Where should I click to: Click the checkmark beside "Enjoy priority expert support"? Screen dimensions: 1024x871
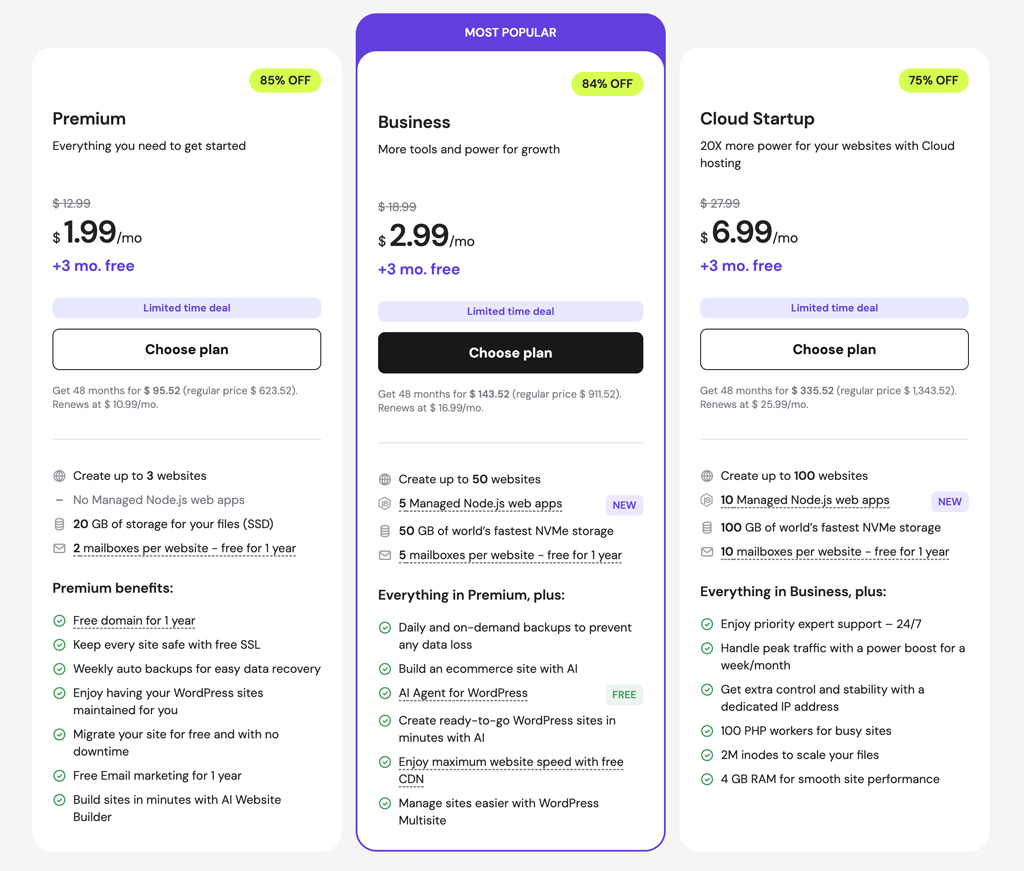[x=707, y=622]
